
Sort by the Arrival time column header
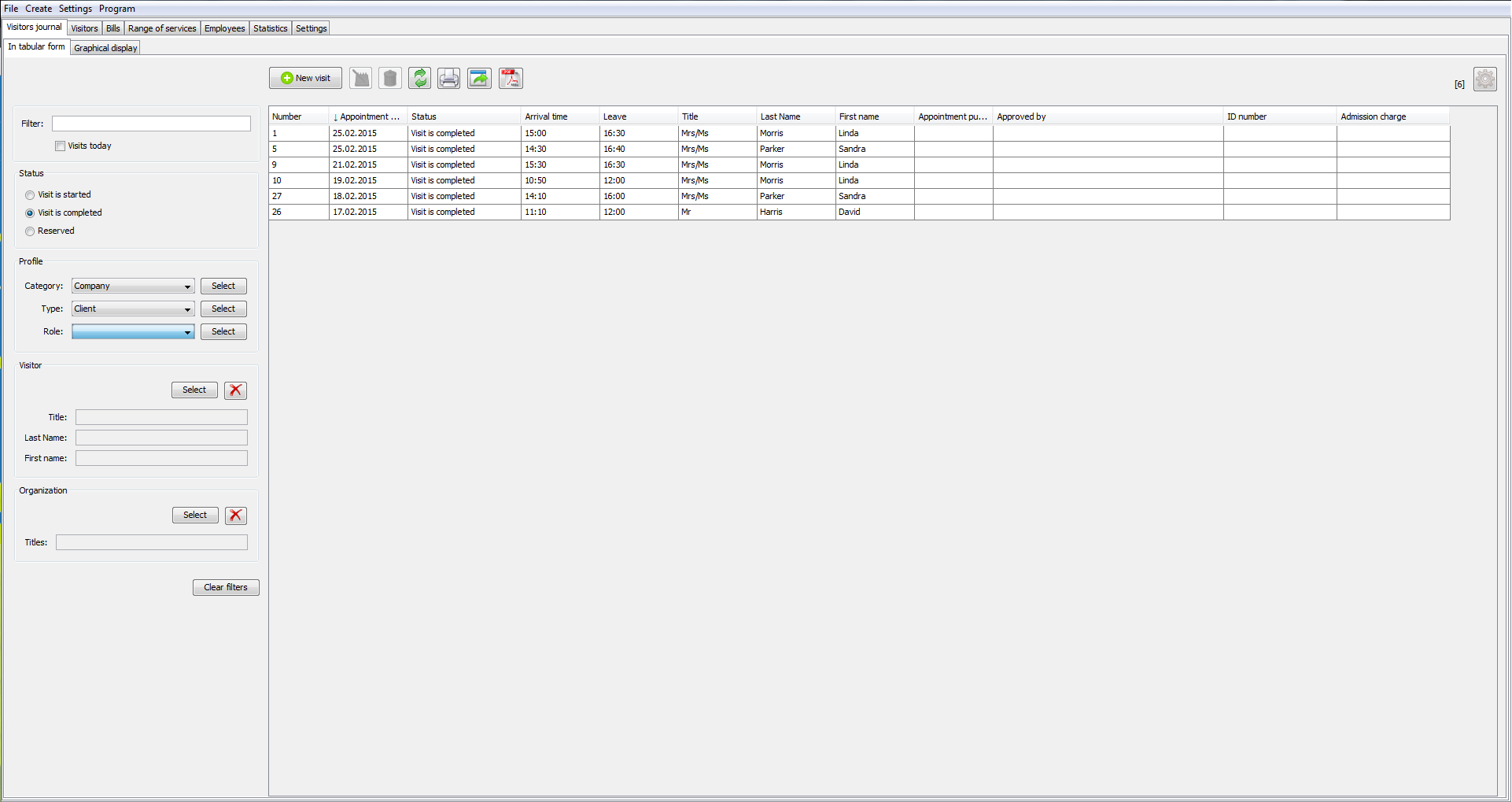pos(560,116)
